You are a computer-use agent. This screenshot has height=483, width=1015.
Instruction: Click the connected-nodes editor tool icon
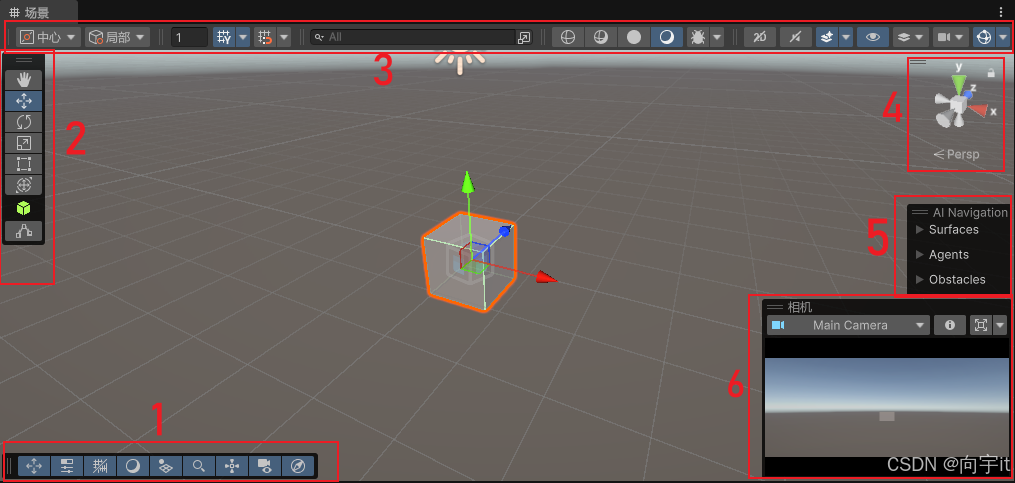23,230
